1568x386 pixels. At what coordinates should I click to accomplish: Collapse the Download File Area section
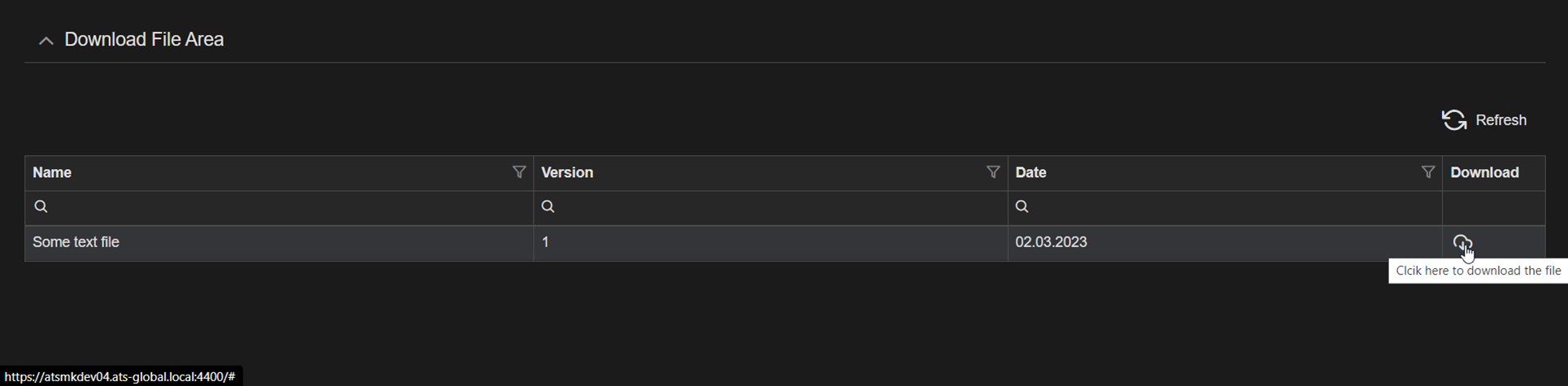coord(46,41)
